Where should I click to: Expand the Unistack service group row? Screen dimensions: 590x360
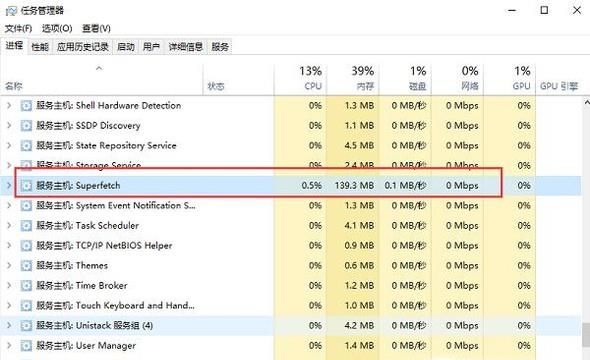pyautogui.click(x=9, y=325)
